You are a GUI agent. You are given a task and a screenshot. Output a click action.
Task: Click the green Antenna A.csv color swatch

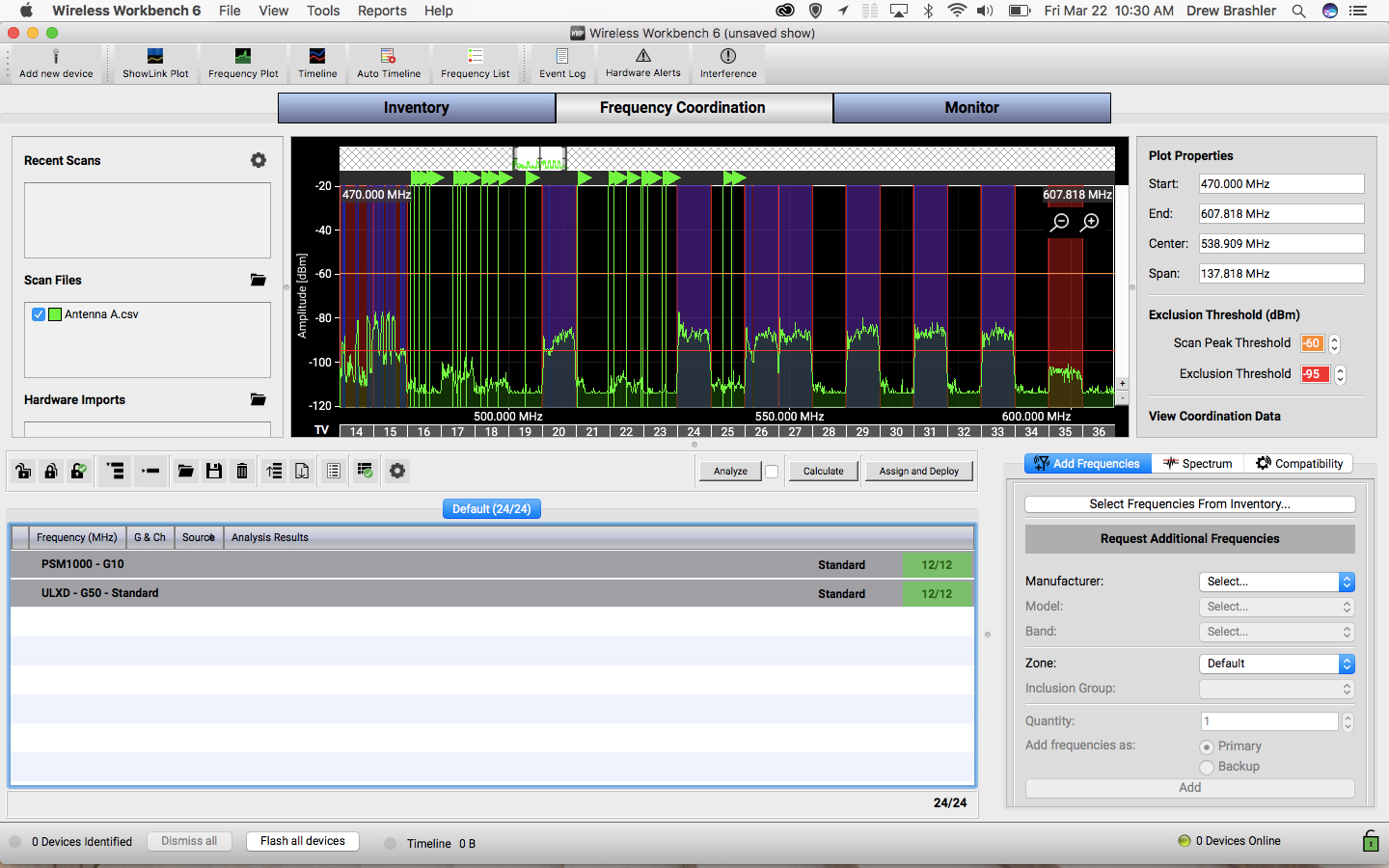point(55,314)
